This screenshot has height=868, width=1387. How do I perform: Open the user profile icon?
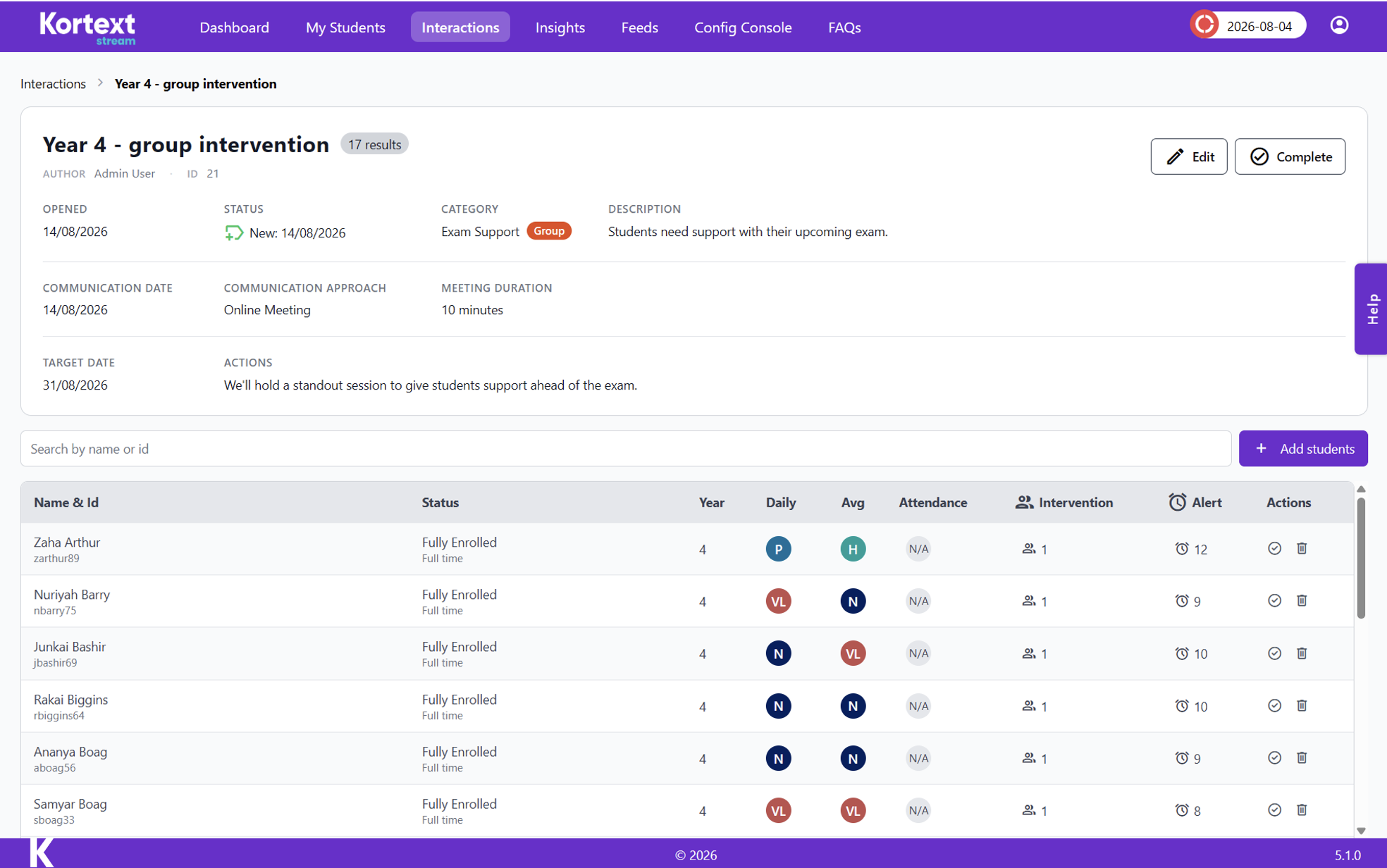coord(1339,26)
